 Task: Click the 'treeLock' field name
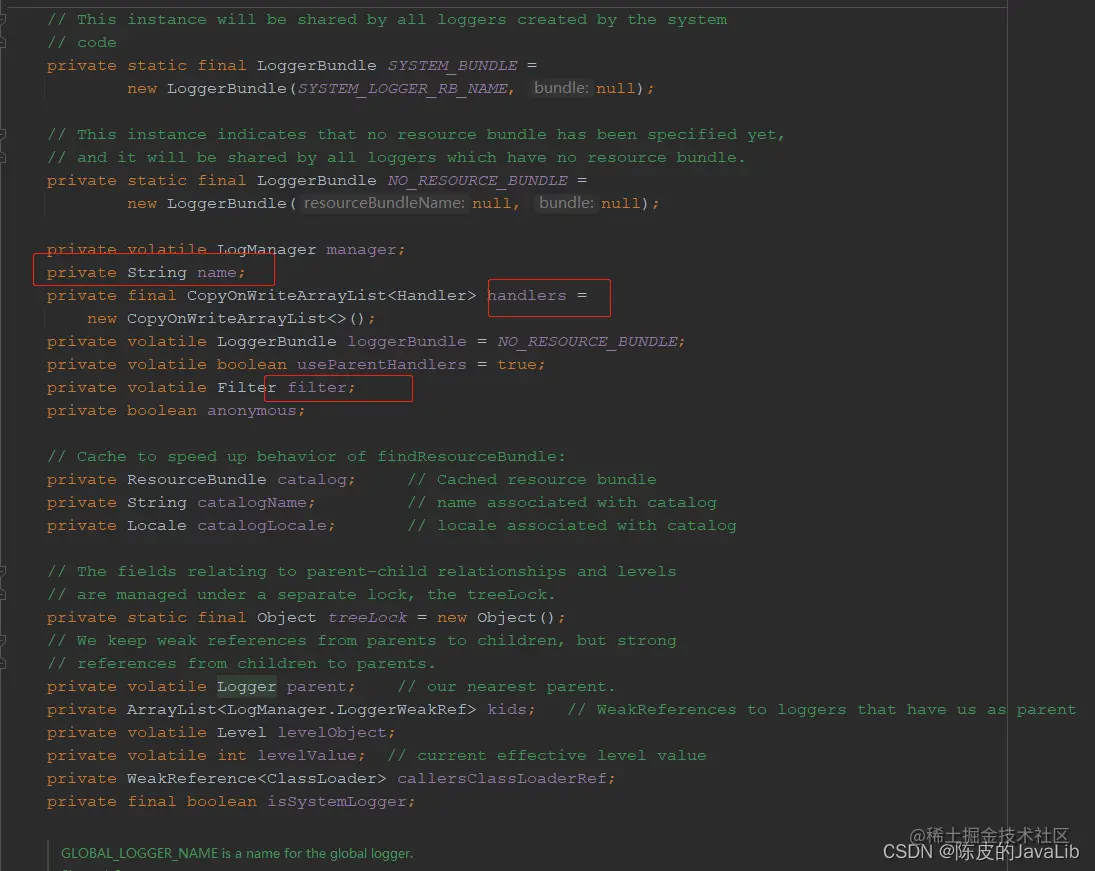[367, 617]
